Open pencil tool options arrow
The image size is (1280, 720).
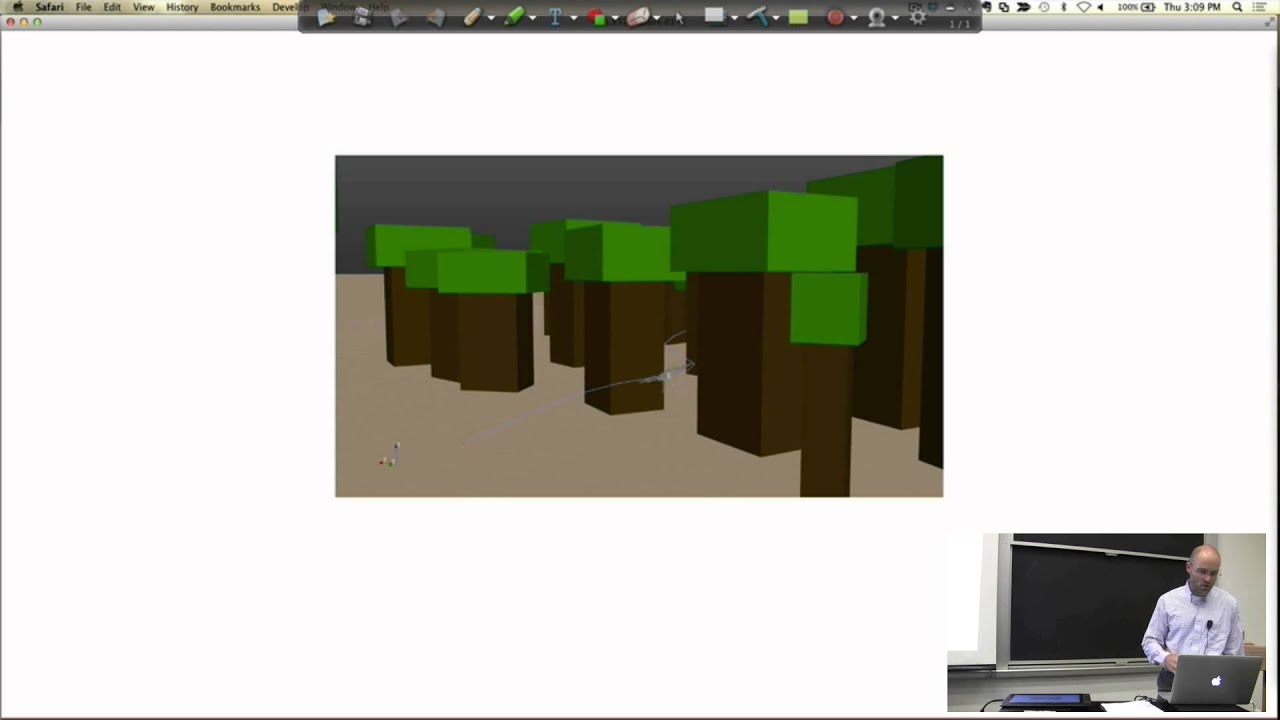click(491, 18)
